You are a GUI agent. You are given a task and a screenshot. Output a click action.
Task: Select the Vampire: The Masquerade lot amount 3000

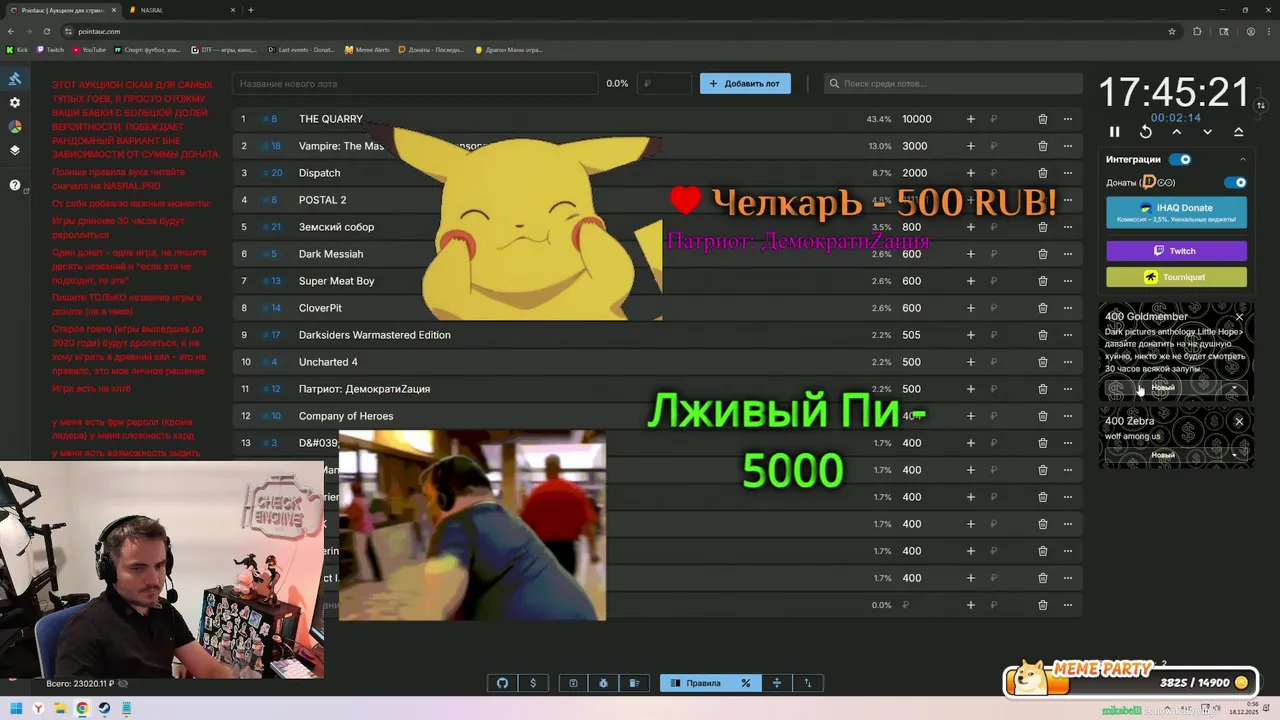[x=915, y=146]
